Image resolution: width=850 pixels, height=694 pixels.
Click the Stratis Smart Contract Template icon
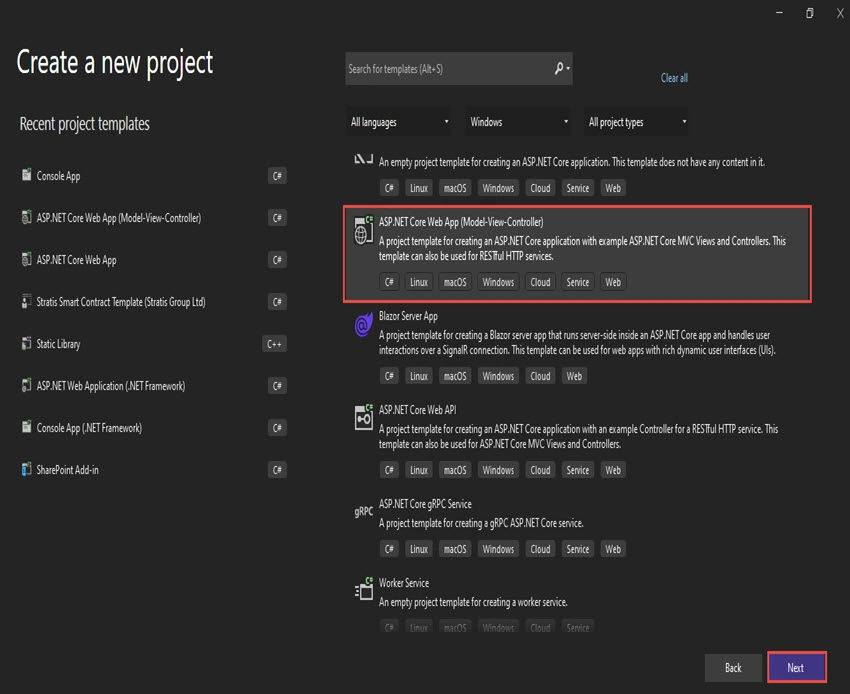26,301
